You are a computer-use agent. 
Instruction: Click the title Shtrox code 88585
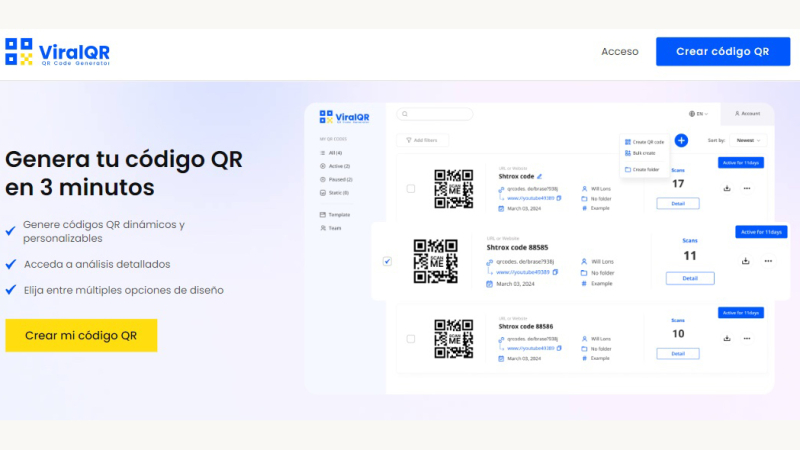tap(517, 247)
